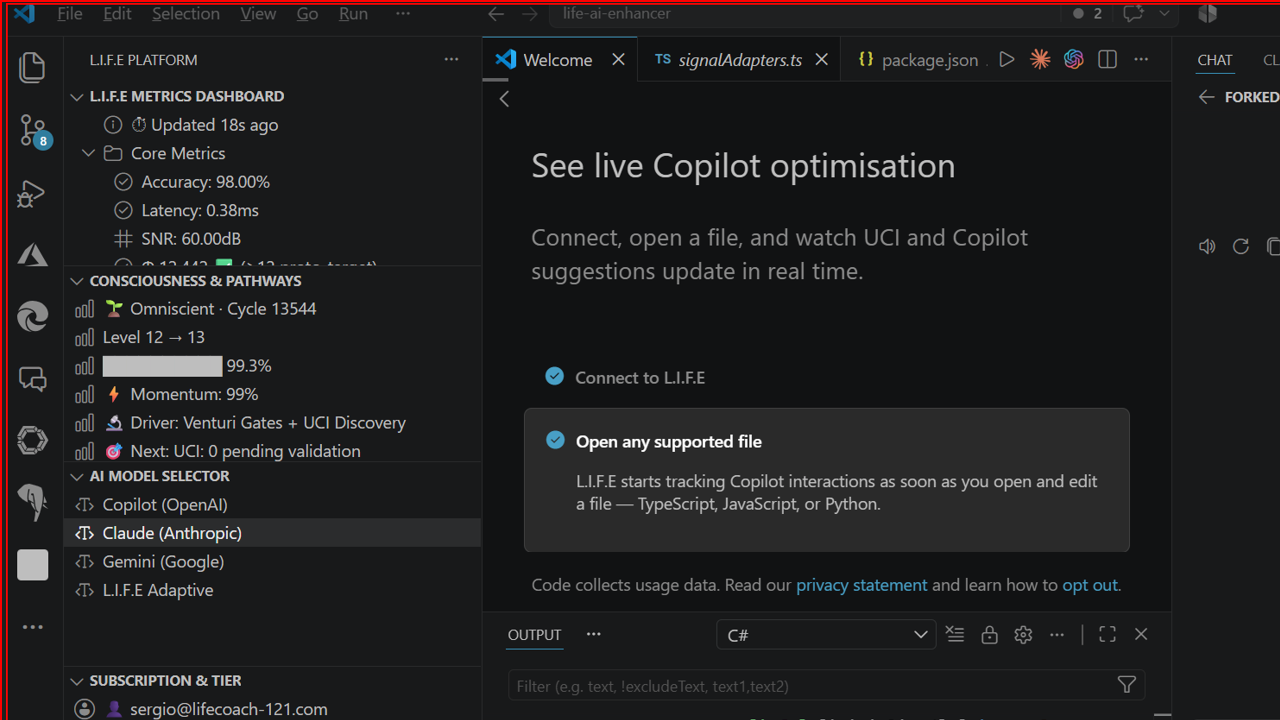Toggle the chat icon in title bar
Viewport: 1280px width, 720px height.
coord(1133,14)
